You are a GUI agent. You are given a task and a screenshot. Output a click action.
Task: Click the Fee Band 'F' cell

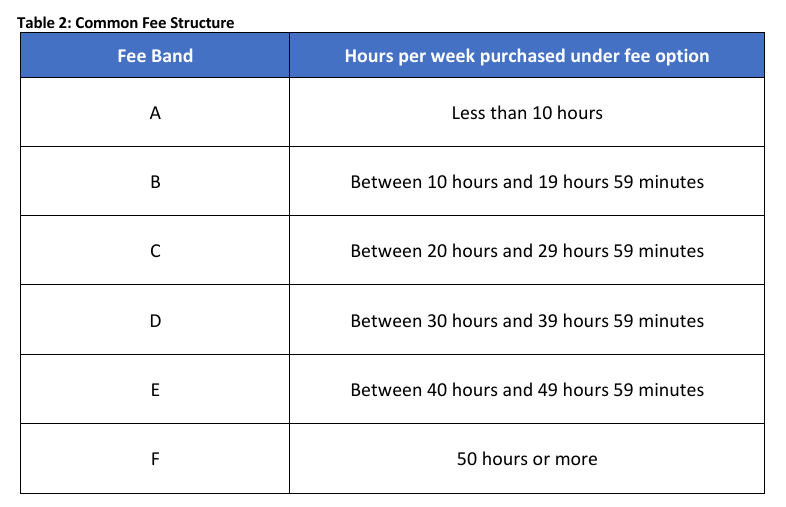[155, 459]
